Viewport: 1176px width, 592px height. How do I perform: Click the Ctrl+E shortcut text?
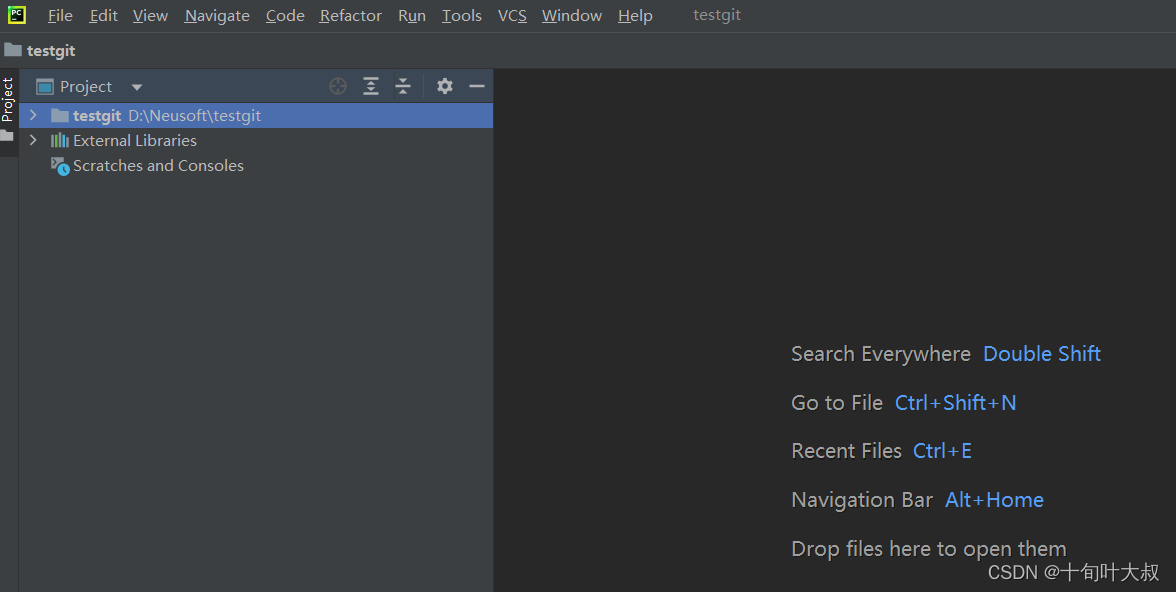[x=942, y=451]
